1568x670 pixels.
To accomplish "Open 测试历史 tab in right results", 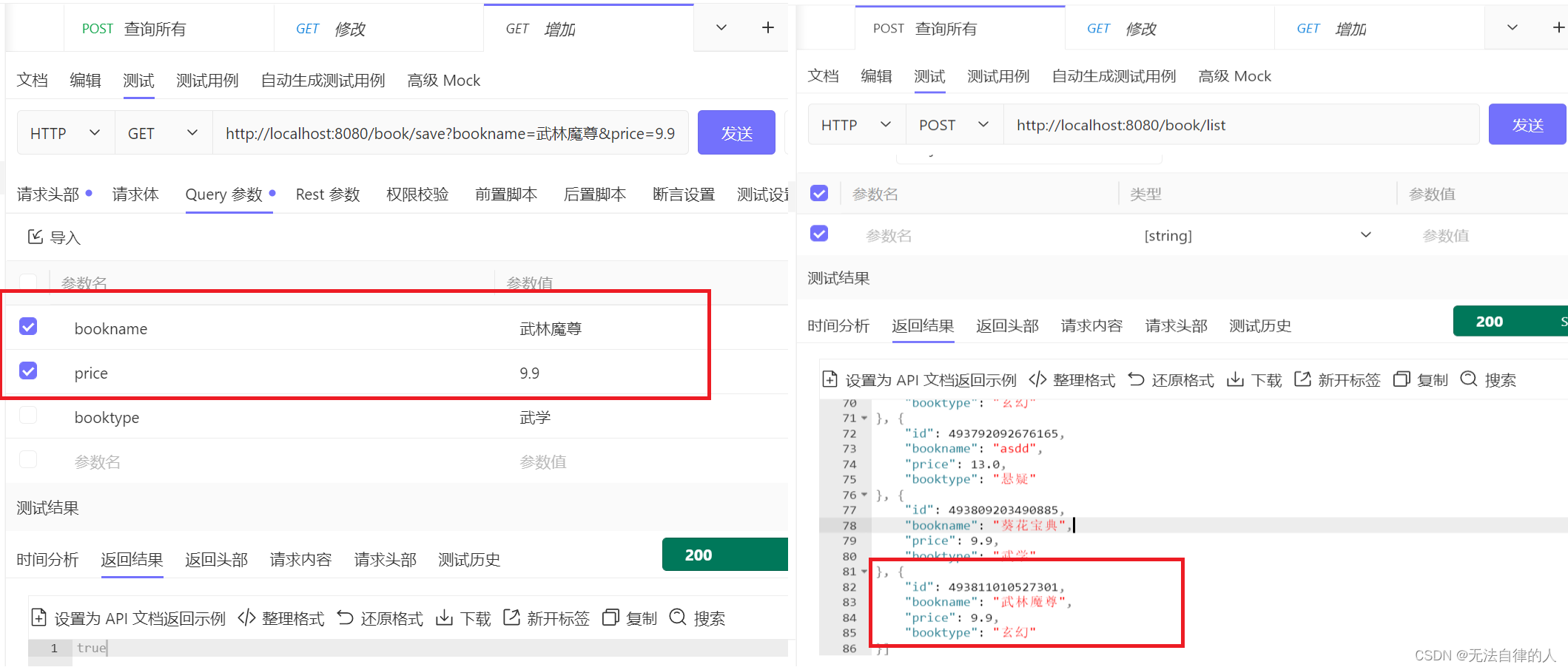I will pyautogui.click(x=1260, y=325).
